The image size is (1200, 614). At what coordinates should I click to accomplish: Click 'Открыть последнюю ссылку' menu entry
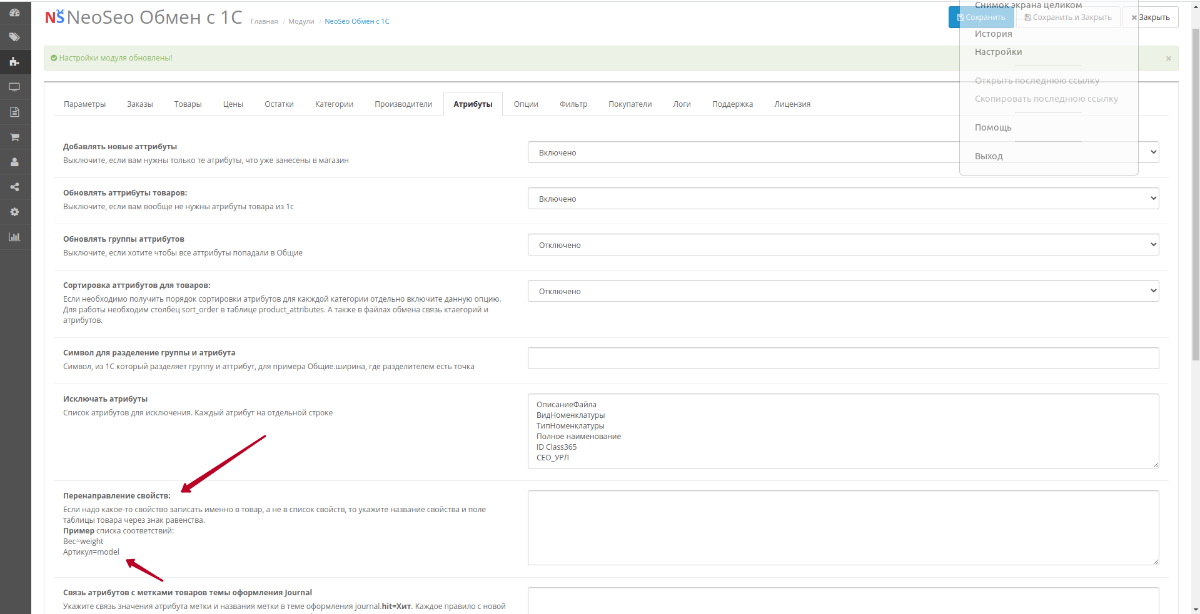pyautogui.click(x=1037, y=81)
